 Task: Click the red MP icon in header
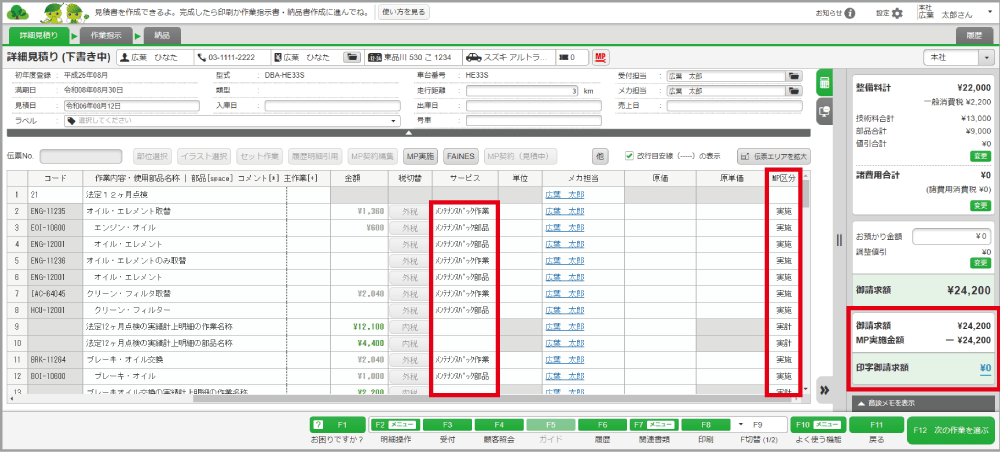pyautogui.click(x=601, y=57)
